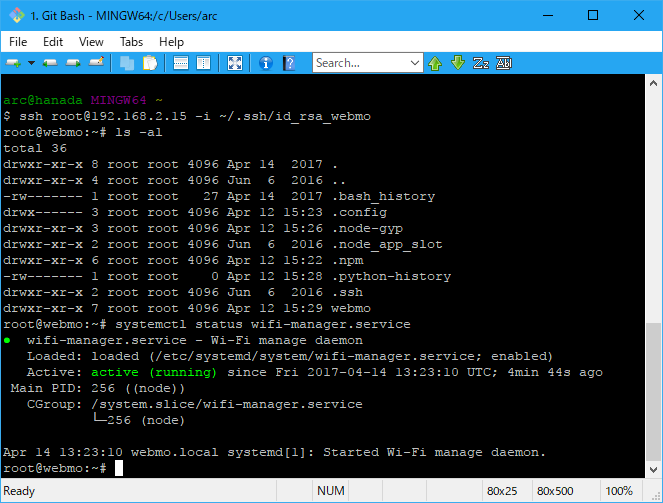
Task: Find the previous match with green up arrow
Action: (436, 63)
